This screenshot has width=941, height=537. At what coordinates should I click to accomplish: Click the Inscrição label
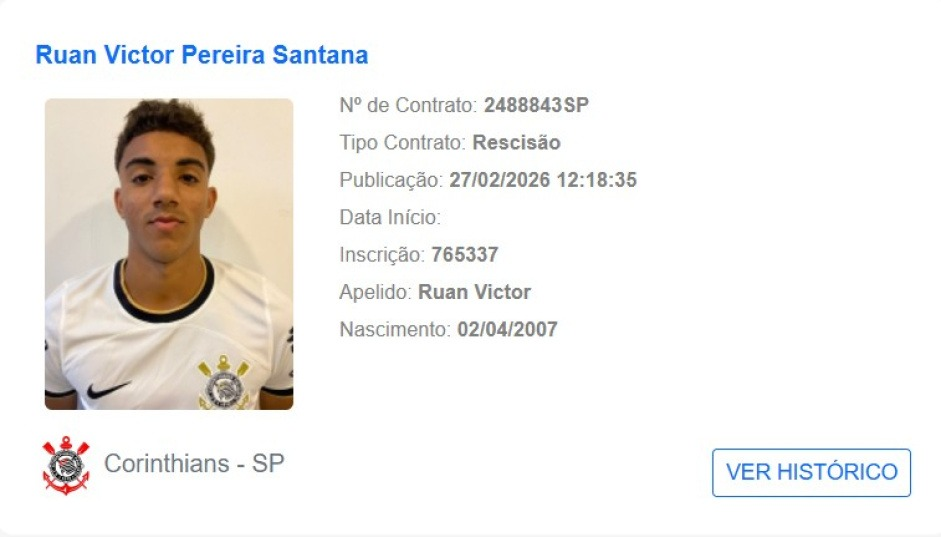click(x=382, y=254)
